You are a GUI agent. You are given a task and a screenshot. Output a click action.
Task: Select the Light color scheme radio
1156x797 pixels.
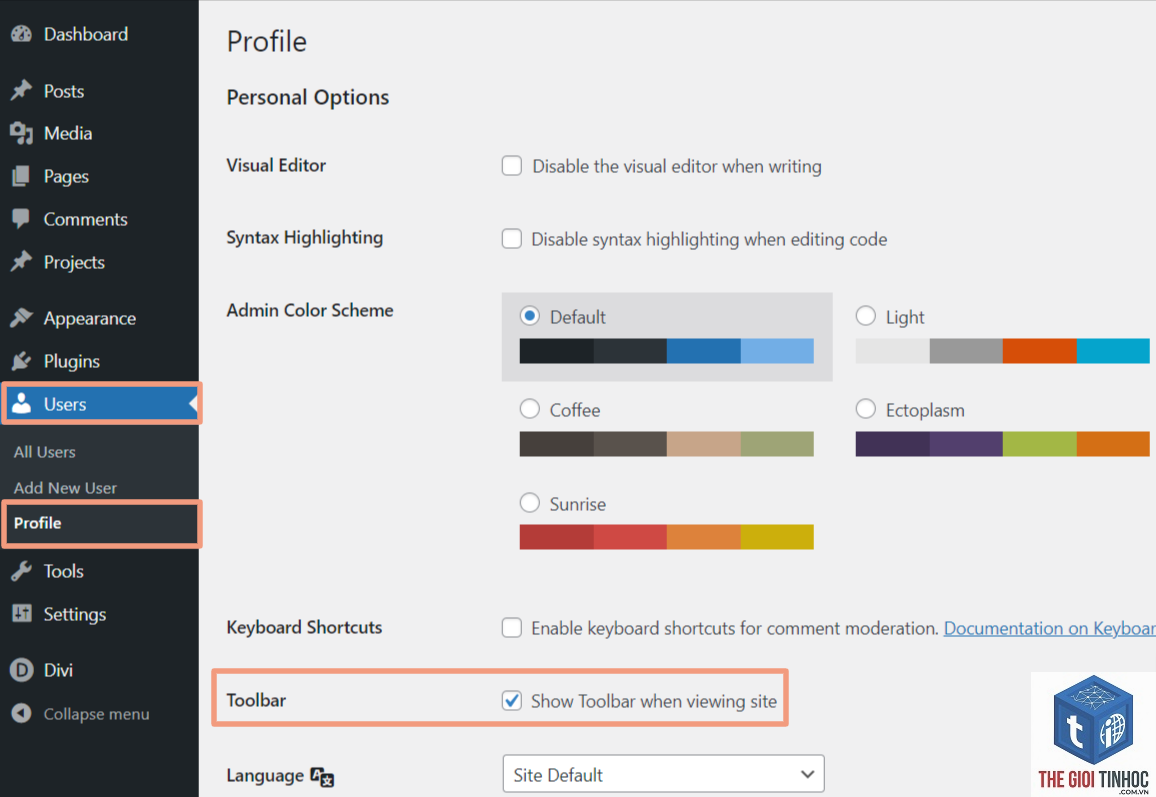[866, 316]
